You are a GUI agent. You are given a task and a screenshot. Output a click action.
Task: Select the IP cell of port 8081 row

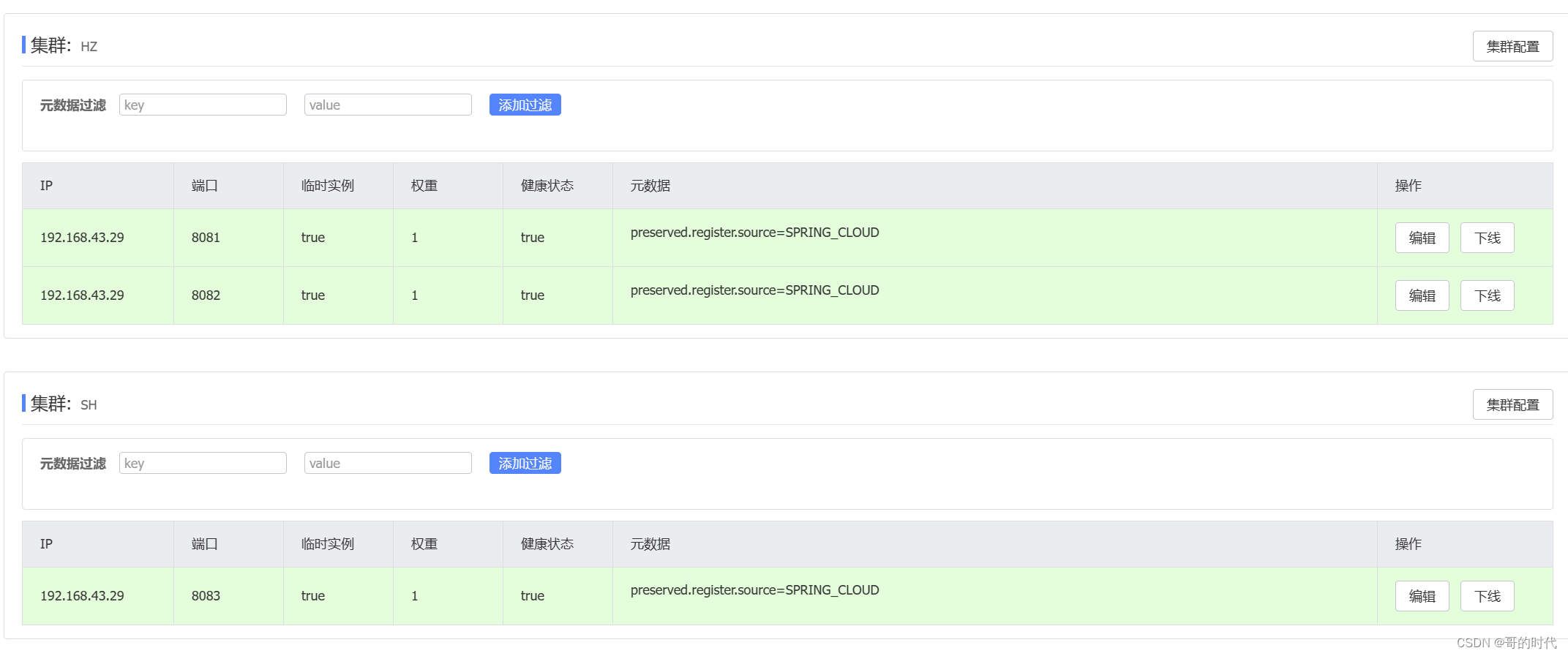tap(82, 238)
